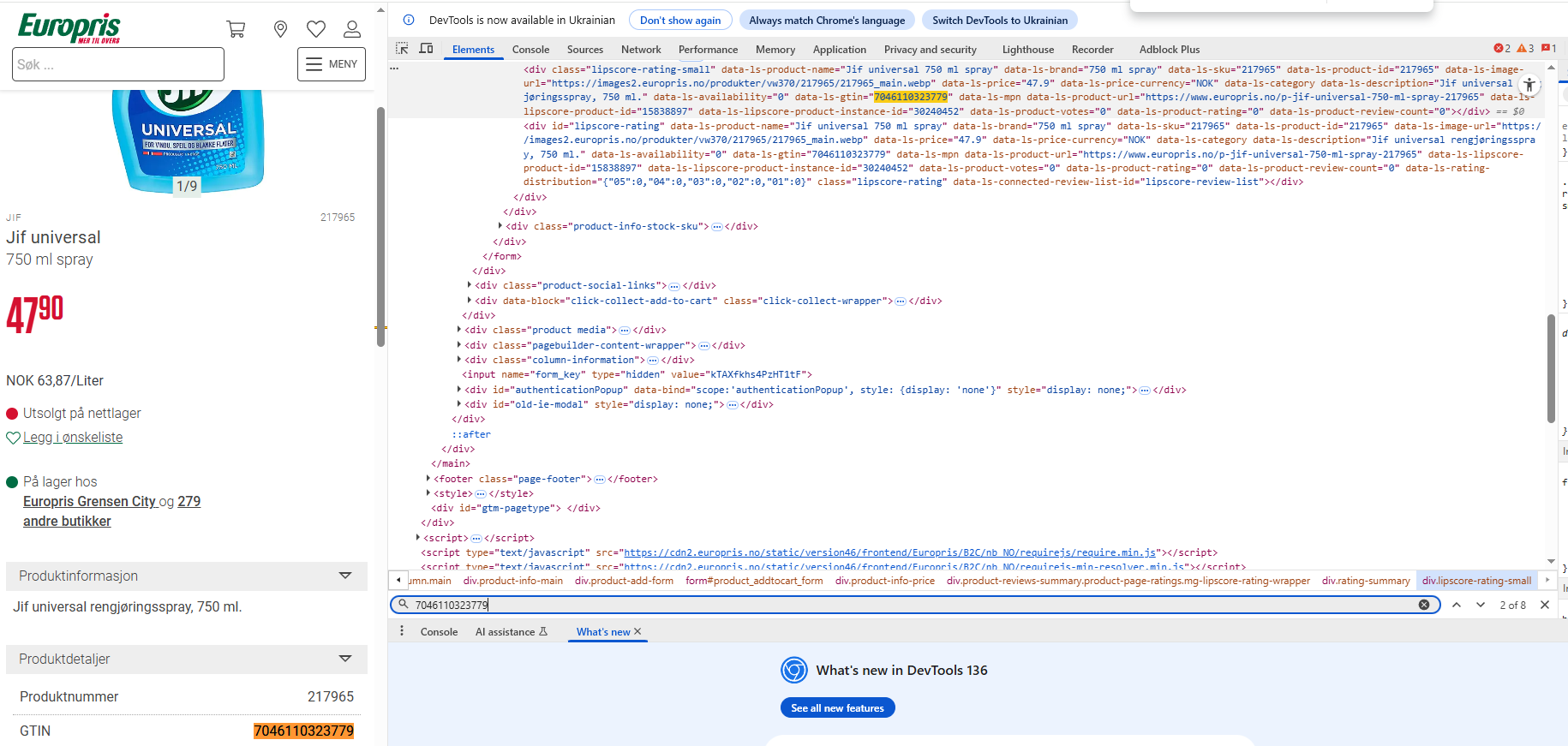Switch to the Console tab
The image size is (1568, 746).
530,50
